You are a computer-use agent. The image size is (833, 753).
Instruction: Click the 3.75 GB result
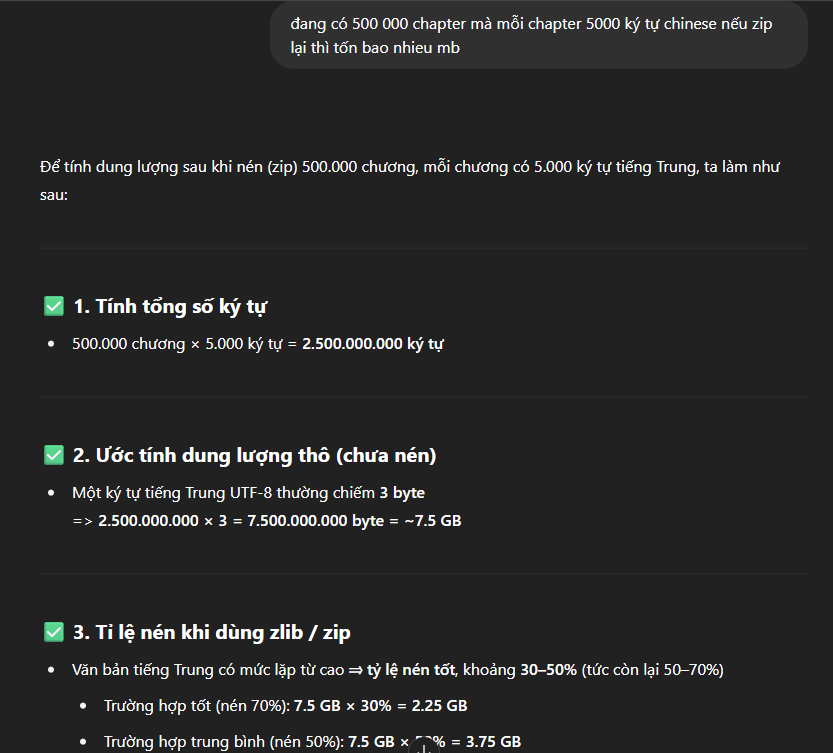click(x=493, y=741)
